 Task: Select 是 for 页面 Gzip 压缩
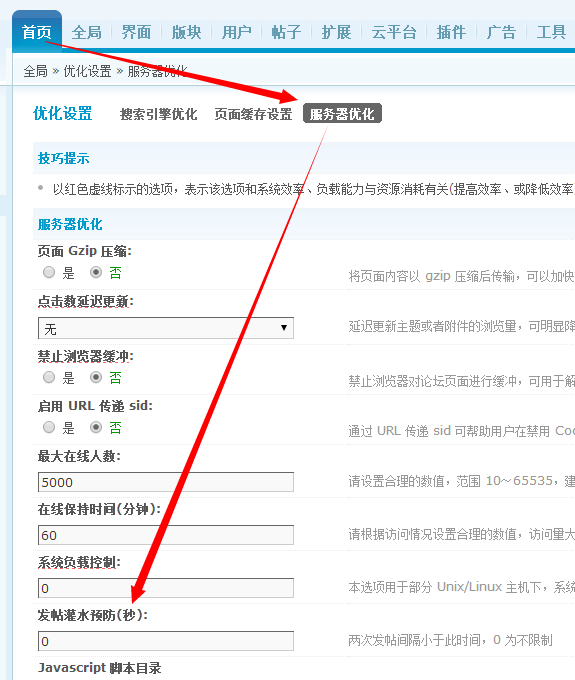(49, 272)
